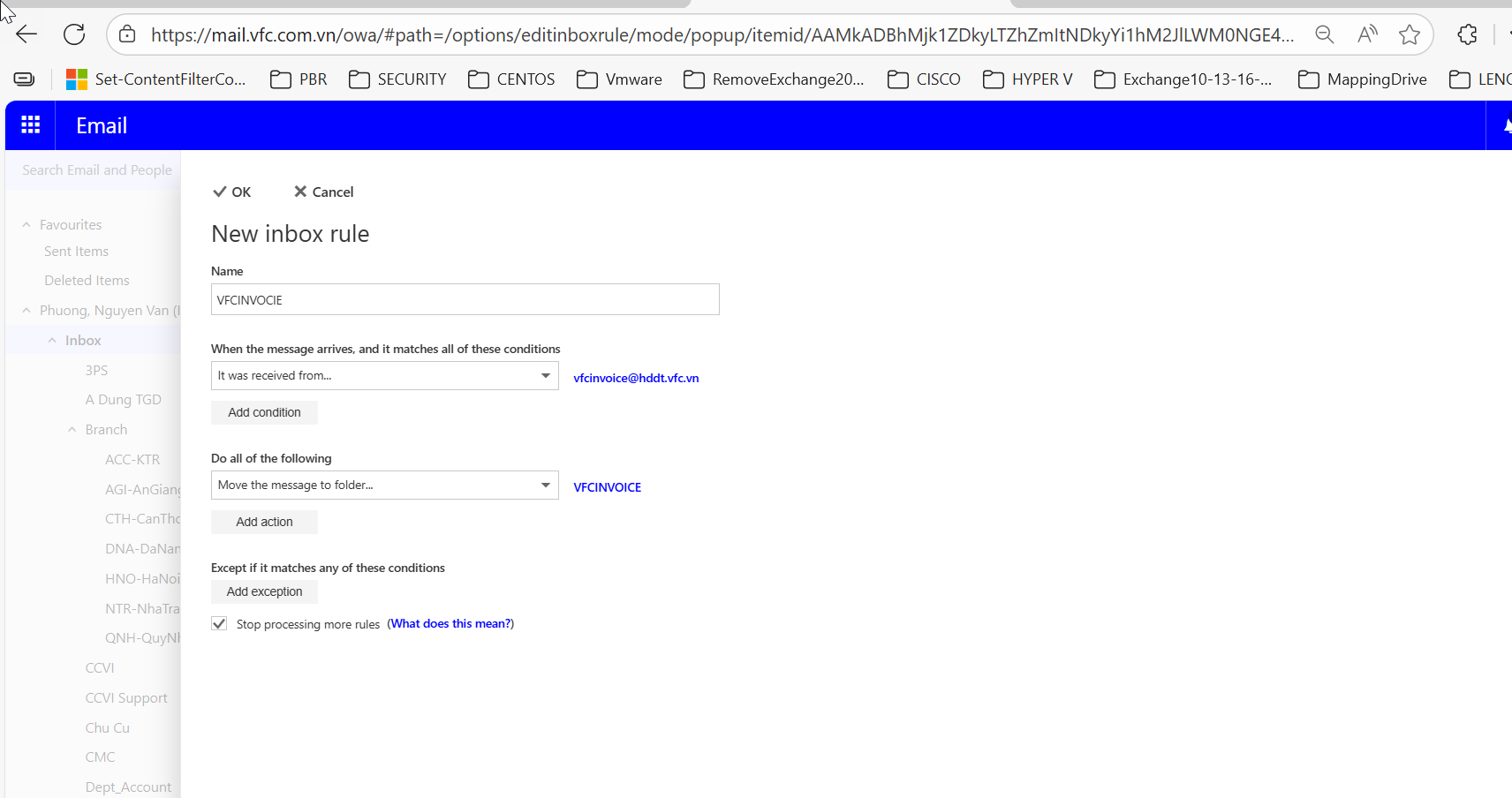Click the Add condition button
1512x798 pixels.
[264, 412]
